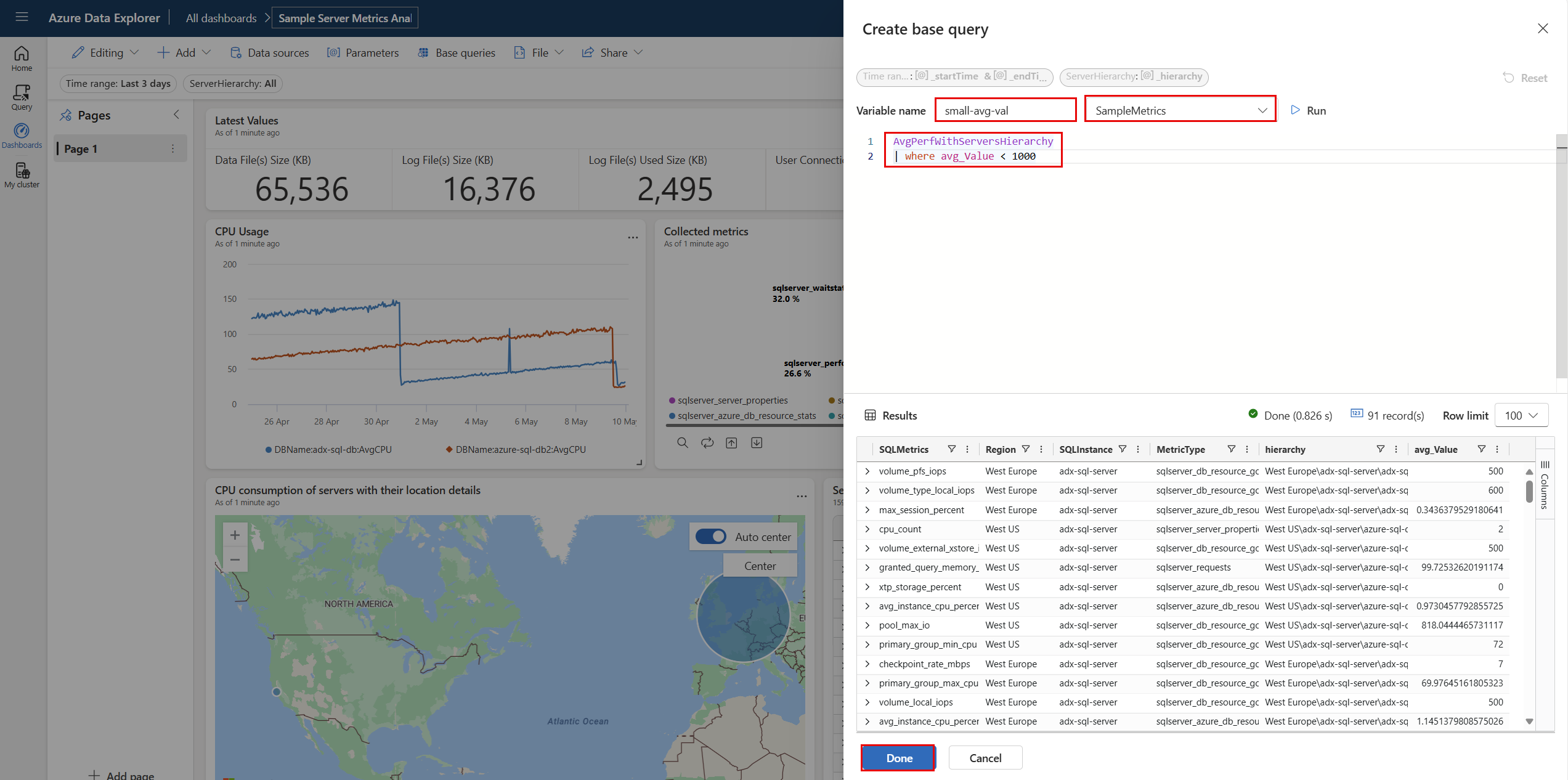
Task: Click the Done button
Action: pyautogui.click(x=898, y=758)
